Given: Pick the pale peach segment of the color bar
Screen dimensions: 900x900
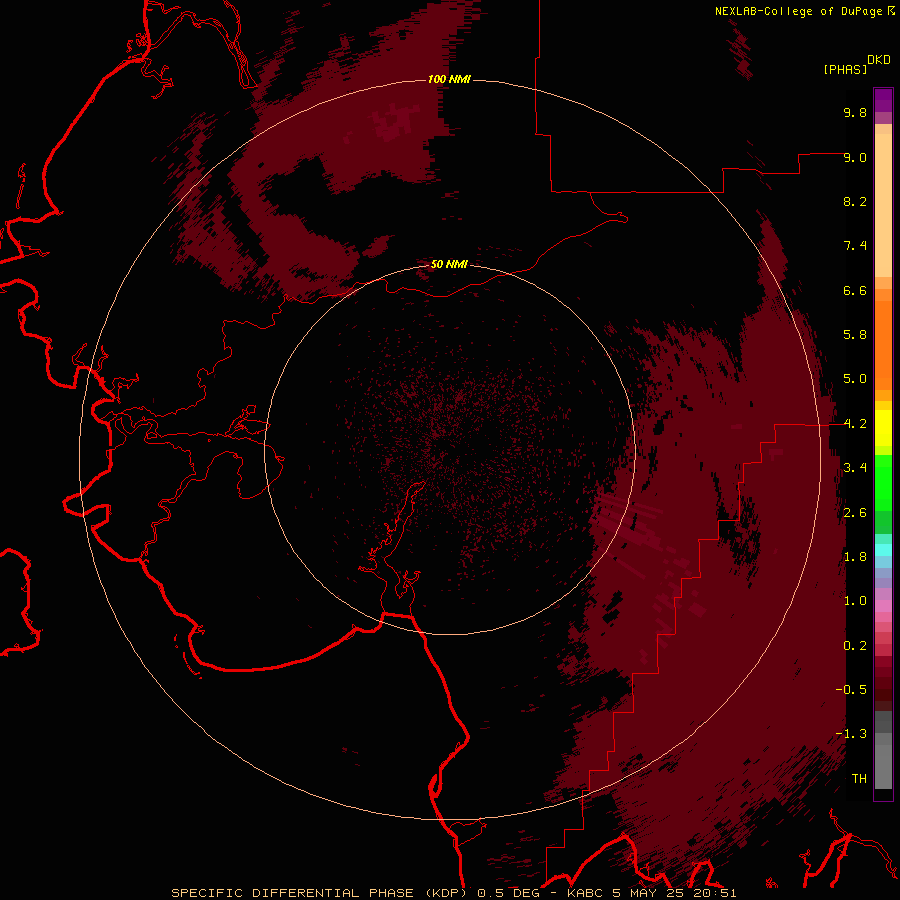Looking at the screenshot, I should [883, 205].
